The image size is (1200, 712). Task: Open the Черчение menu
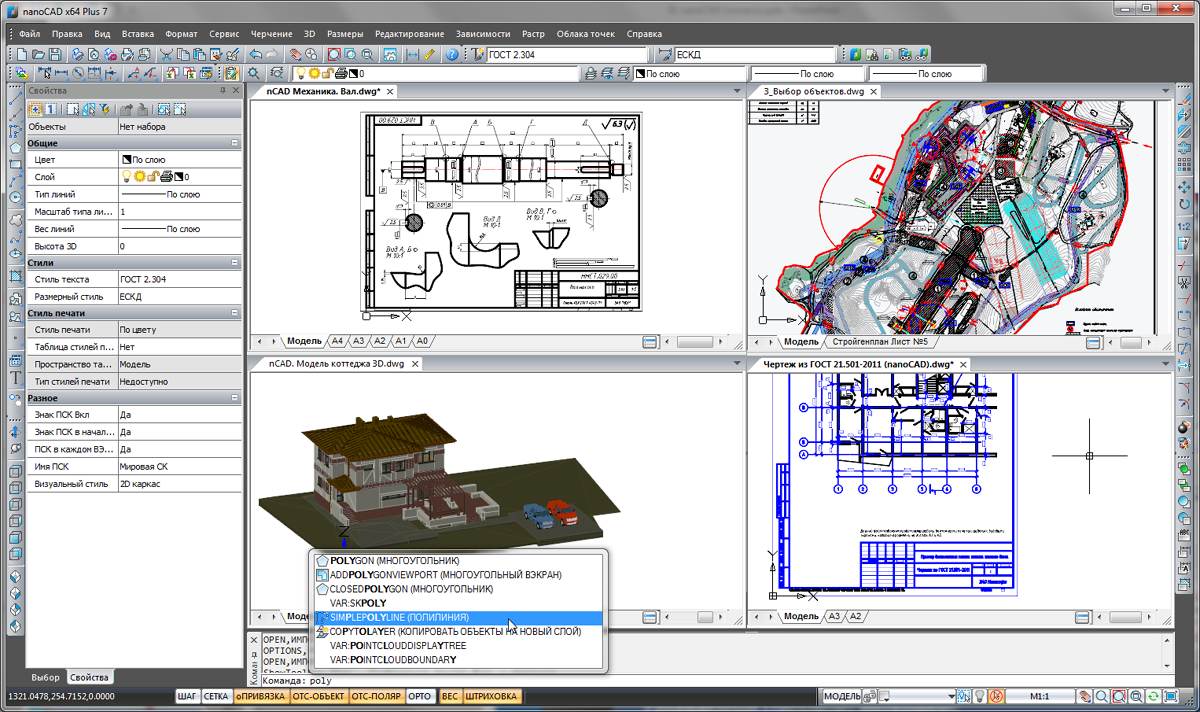272,34
